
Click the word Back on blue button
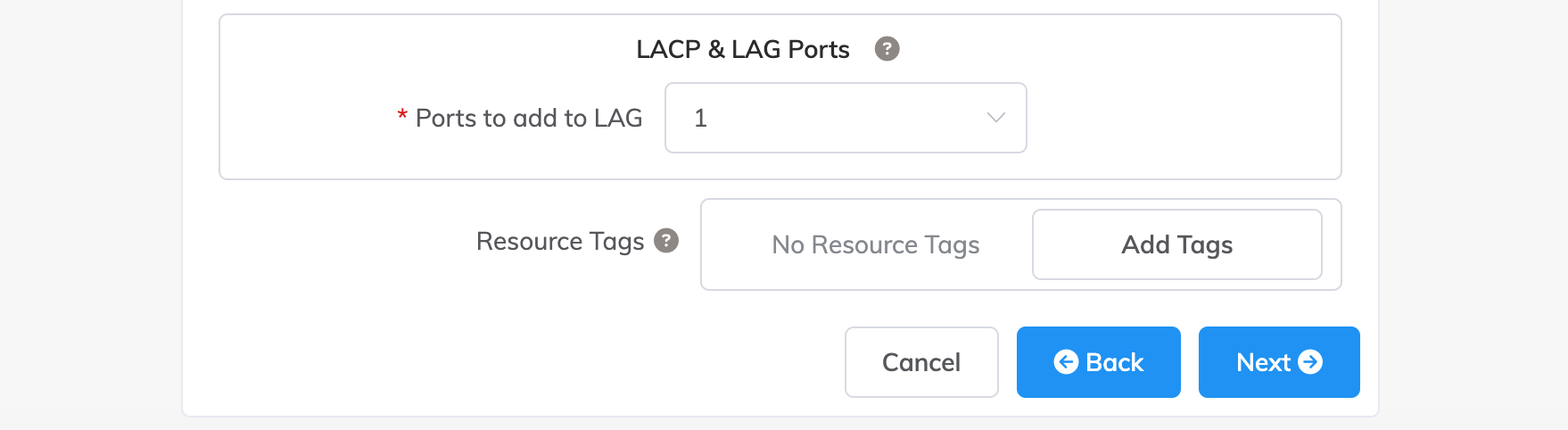click(1114, 362)
